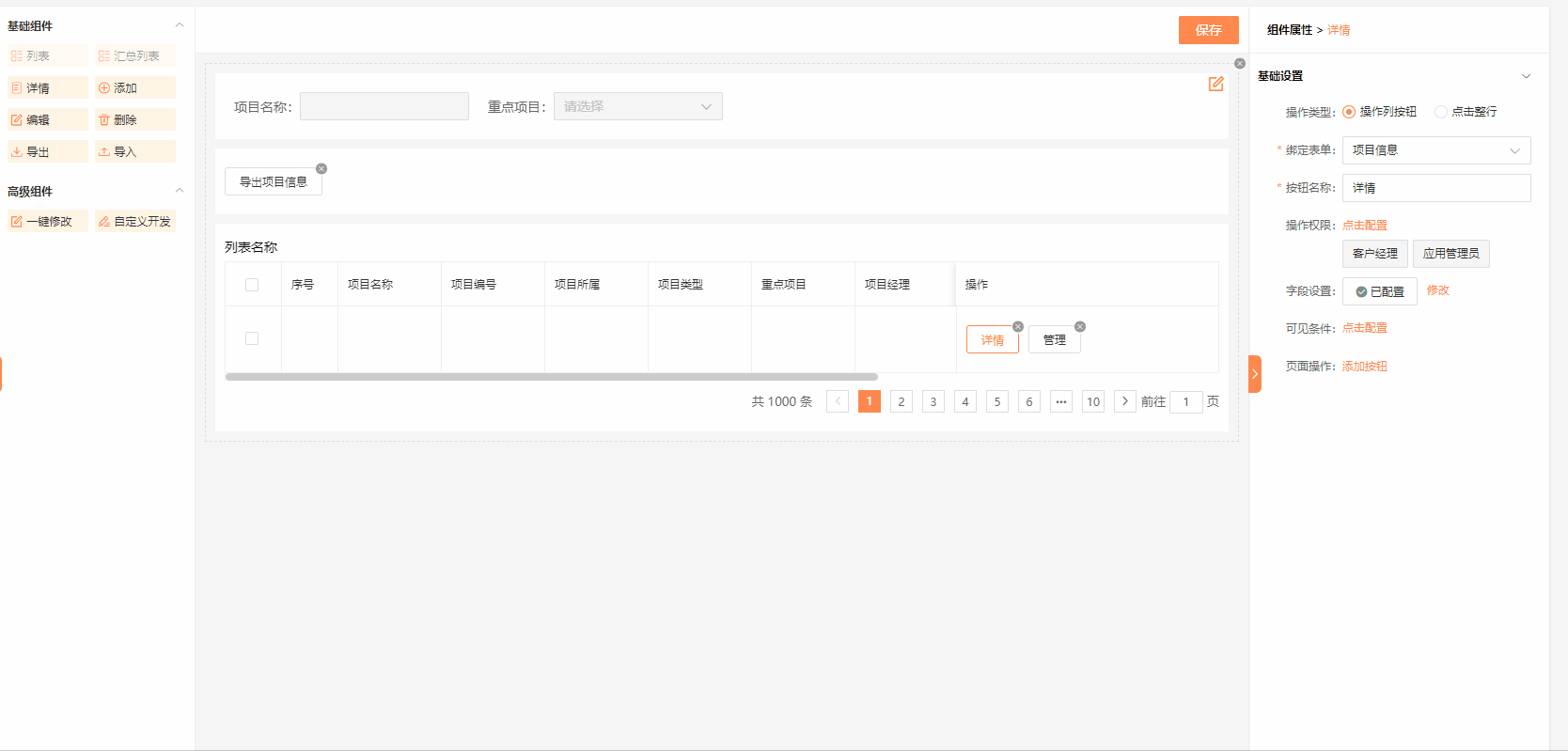The width and height of the screenshot is (1568, 751).
Task: Select the 删除 component
Action: [x=135, y=120]
